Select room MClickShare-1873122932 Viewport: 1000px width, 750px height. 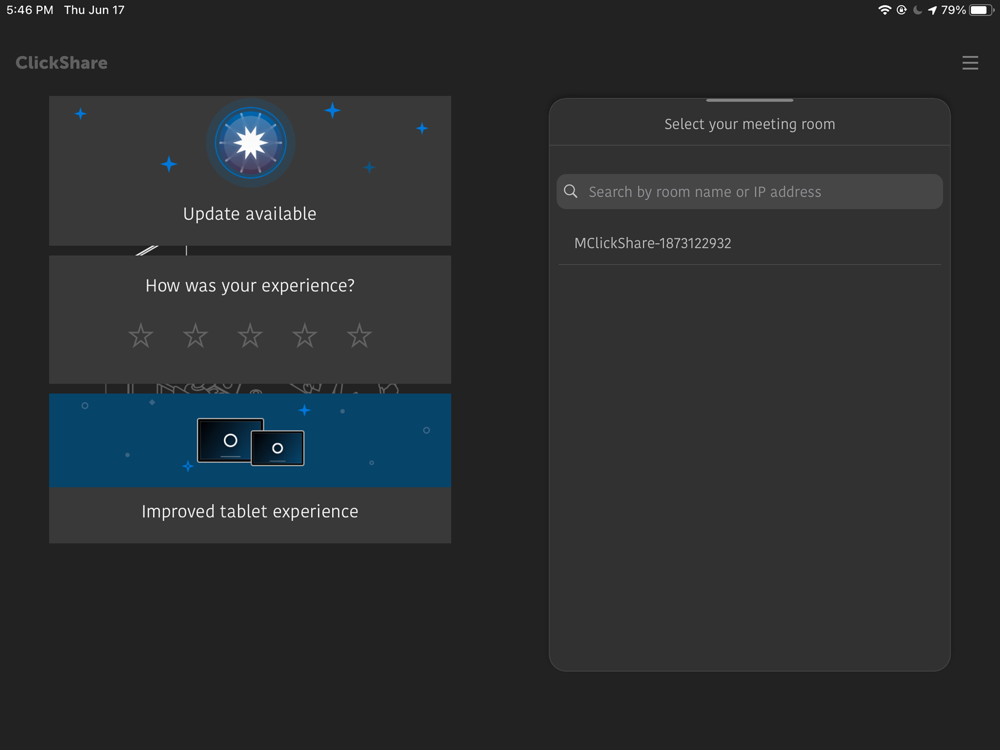pyautogui.click(x=749, y=243)
